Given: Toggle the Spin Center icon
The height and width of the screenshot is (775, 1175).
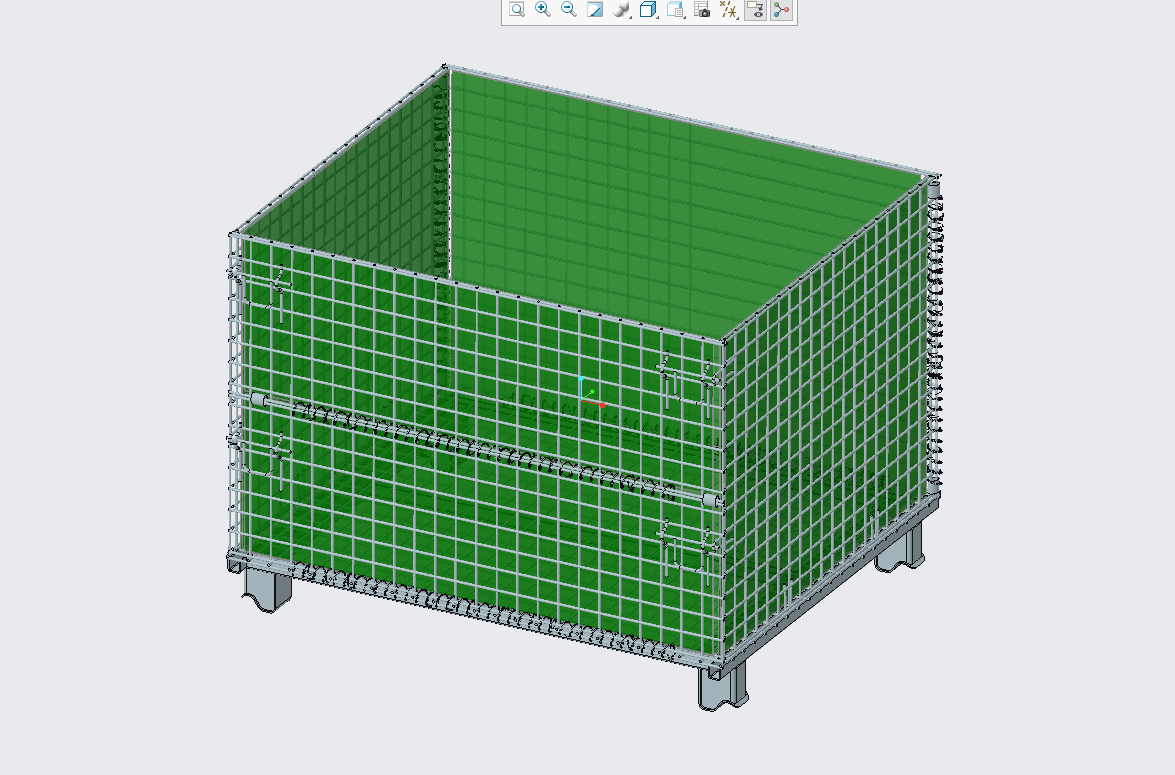Looking at the screenshot, I should click(x=782, y=9).
